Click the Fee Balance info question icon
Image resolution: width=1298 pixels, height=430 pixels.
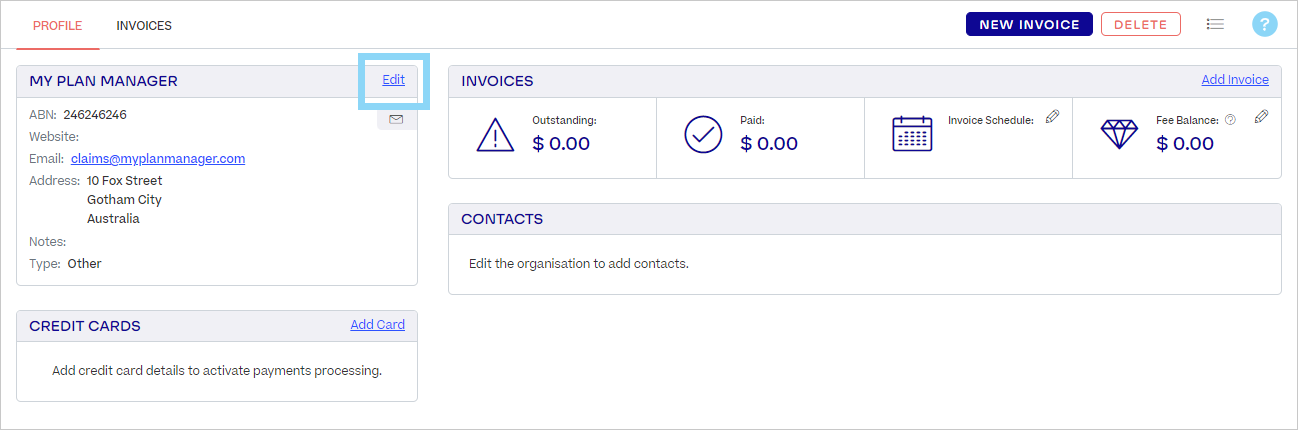(x=1230, y=120)
